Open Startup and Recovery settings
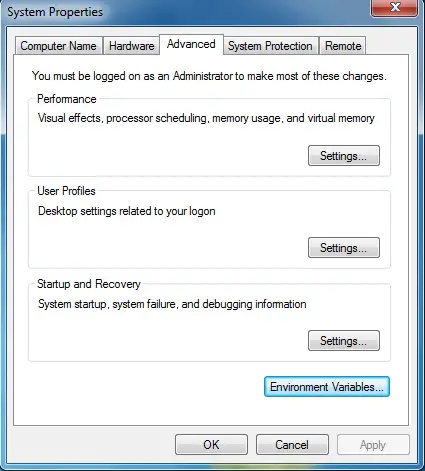Viewport: 425px width, 471px height. (344, 341)
